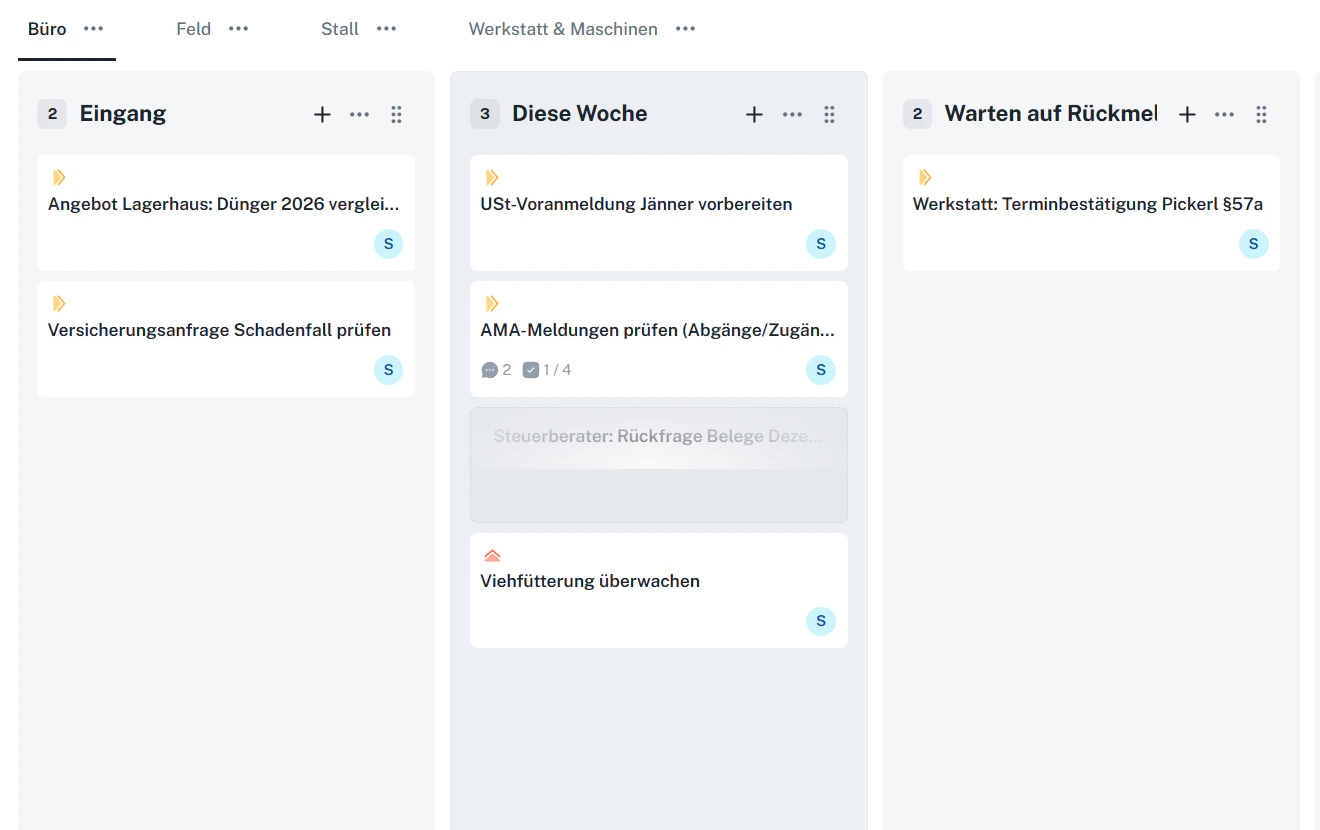Add a card to Warten auf Rückmeldung column
This screenshot has height=830, width=1320.
tap(1187, 114)
